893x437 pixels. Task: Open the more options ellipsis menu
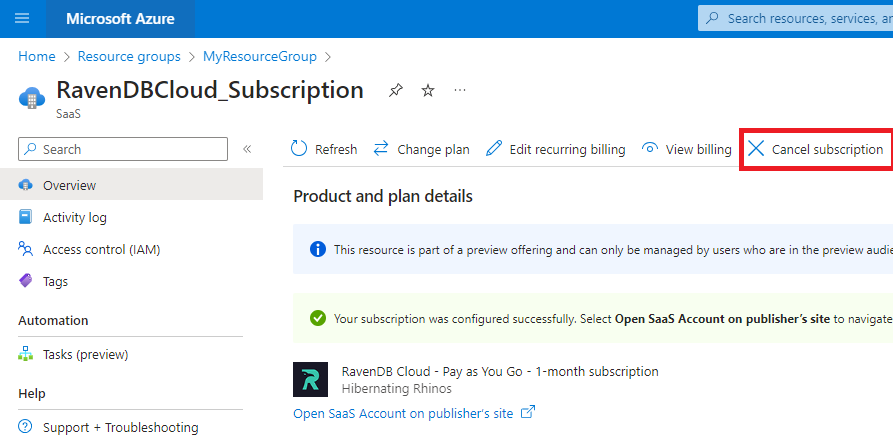[x=460, y=90]
